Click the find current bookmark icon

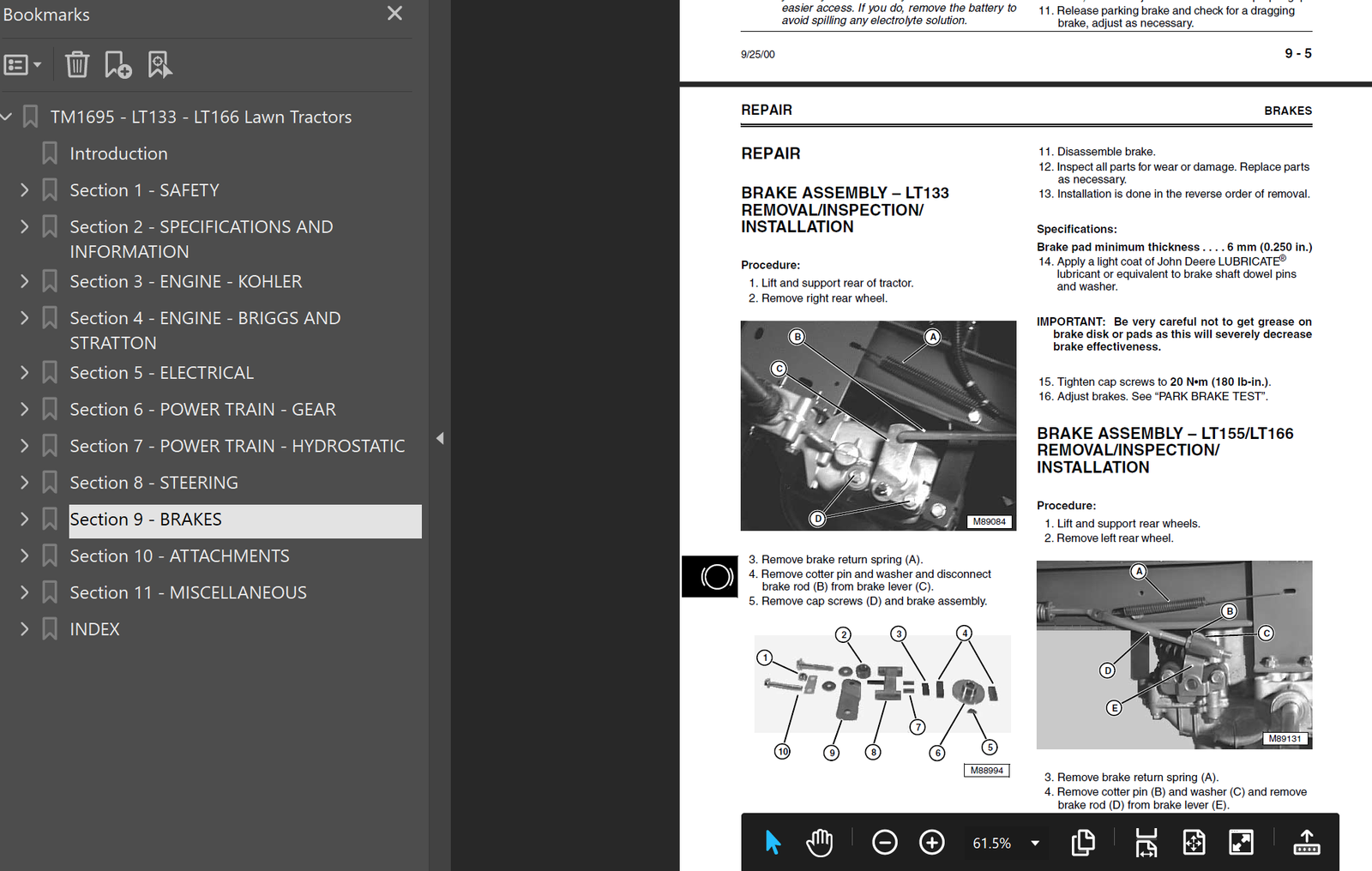click(159, 64)
